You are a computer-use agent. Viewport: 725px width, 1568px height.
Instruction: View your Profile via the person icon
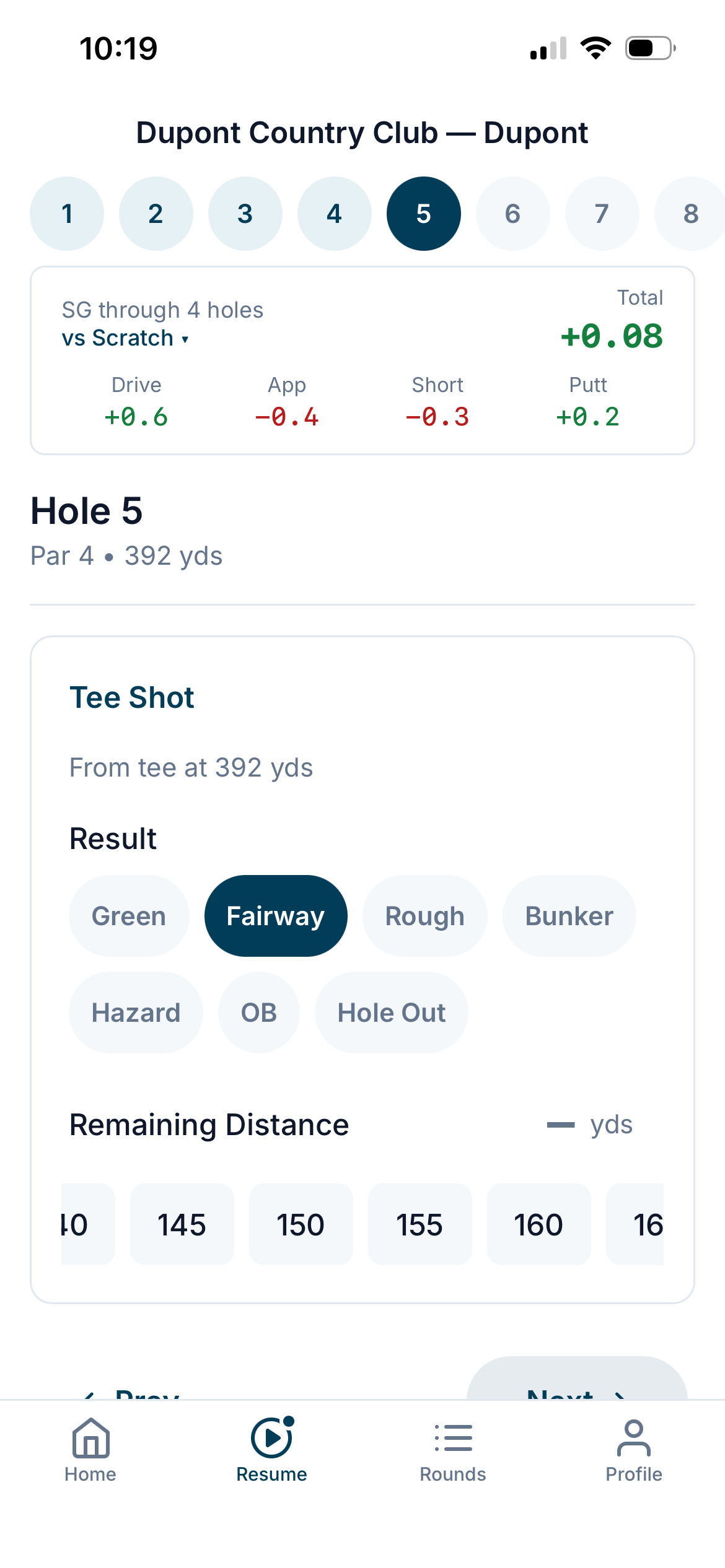633,1449
